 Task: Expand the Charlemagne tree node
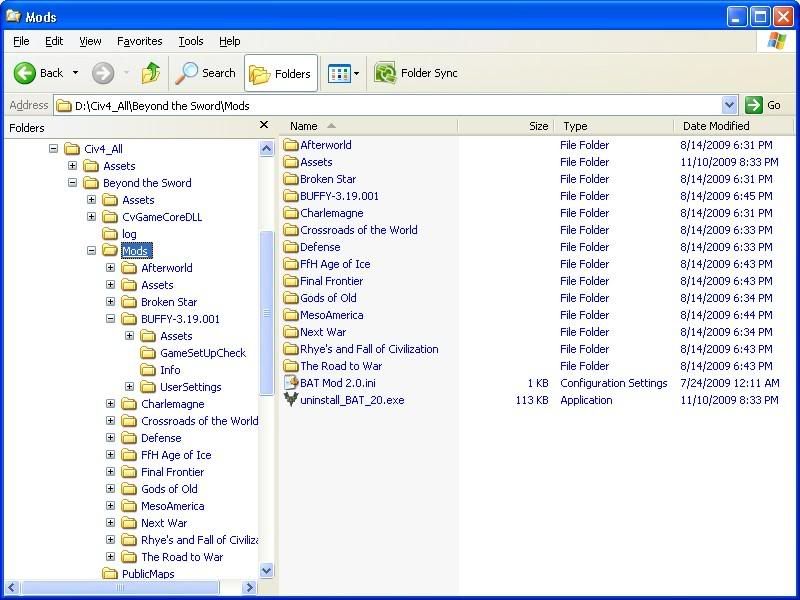pyautogui.click(x=110, y=404)
